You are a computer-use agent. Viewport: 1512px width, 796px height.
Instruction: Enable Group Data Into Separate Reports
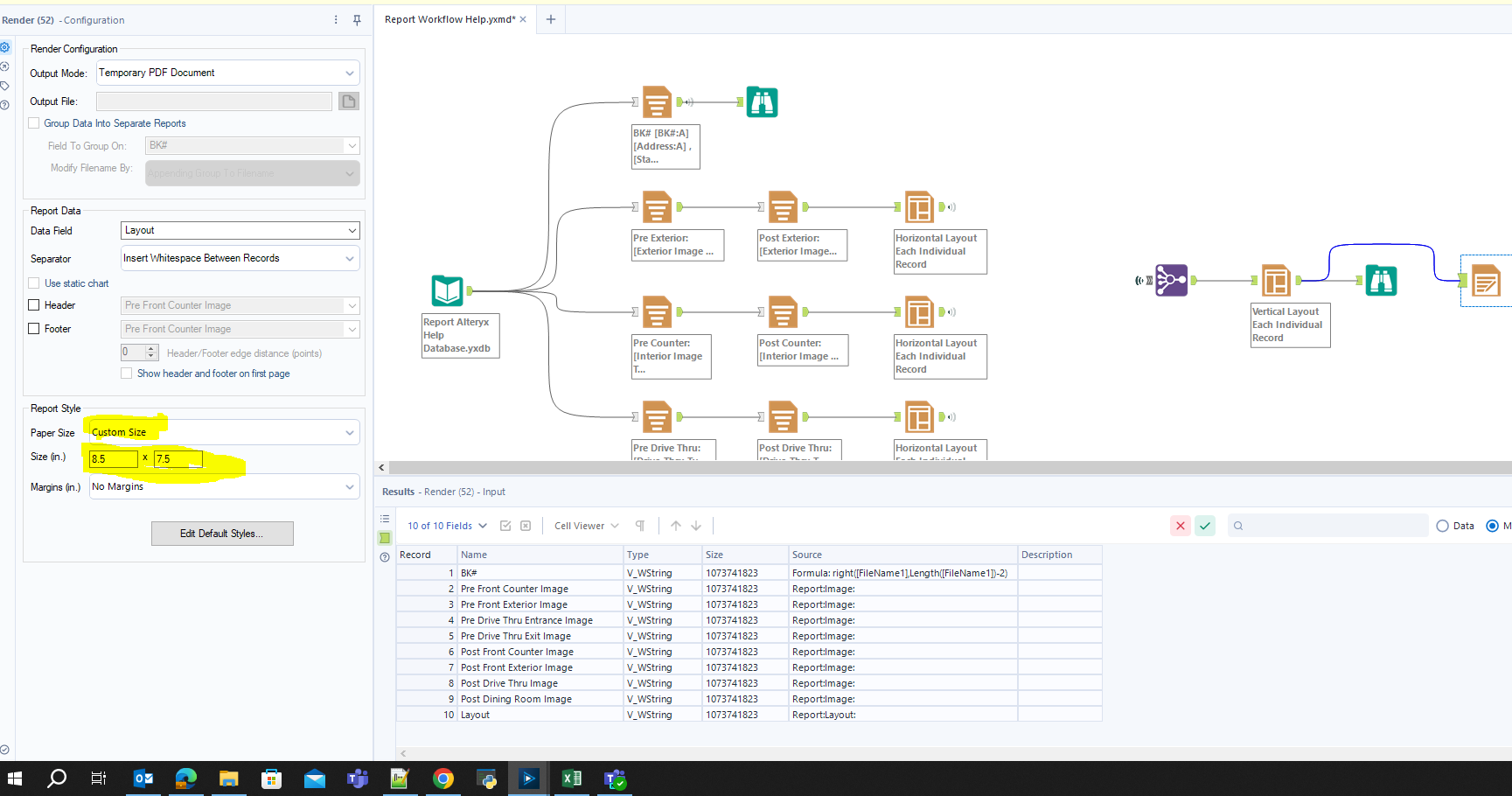(33, 122)
